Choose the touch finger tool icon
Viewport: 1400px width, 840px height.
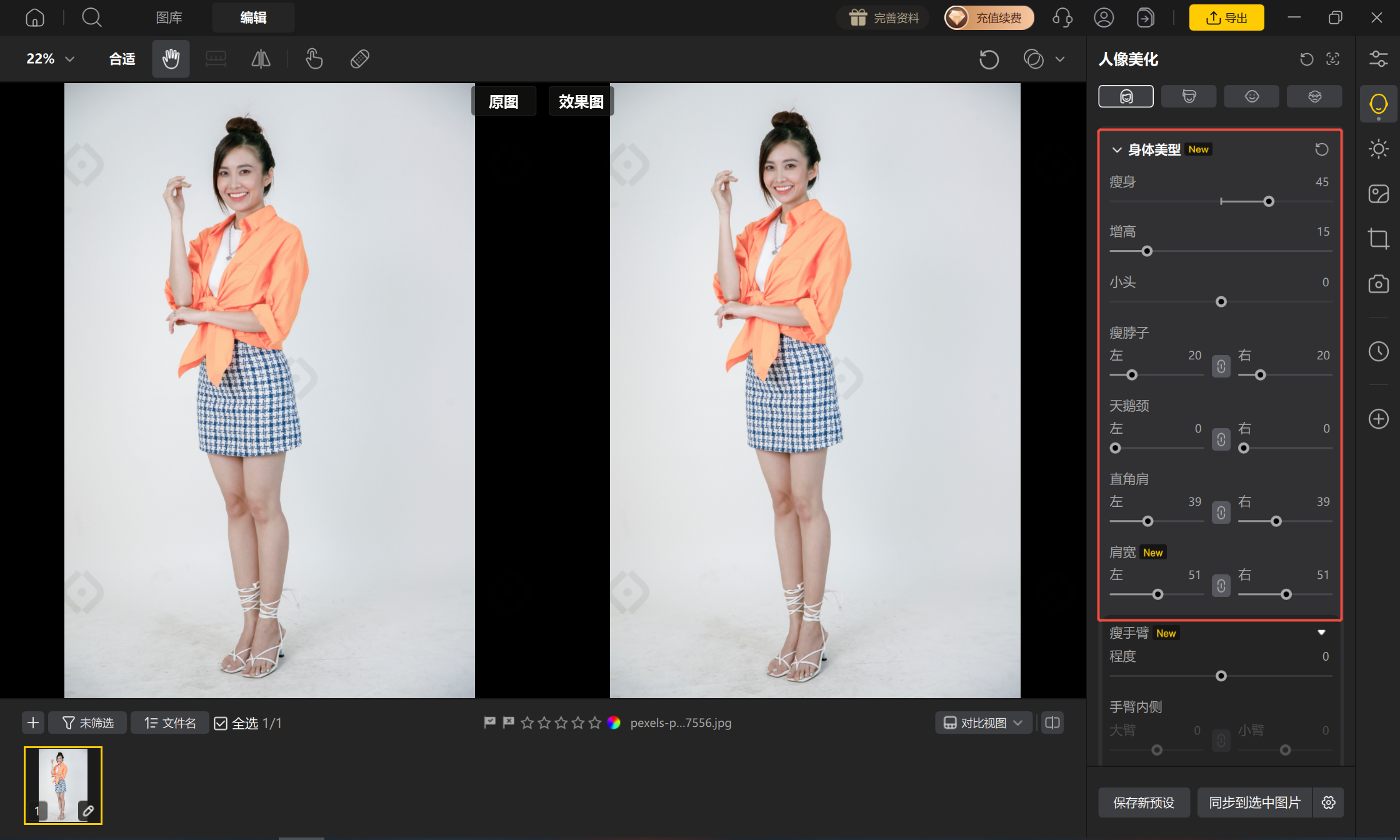[314, 59]
